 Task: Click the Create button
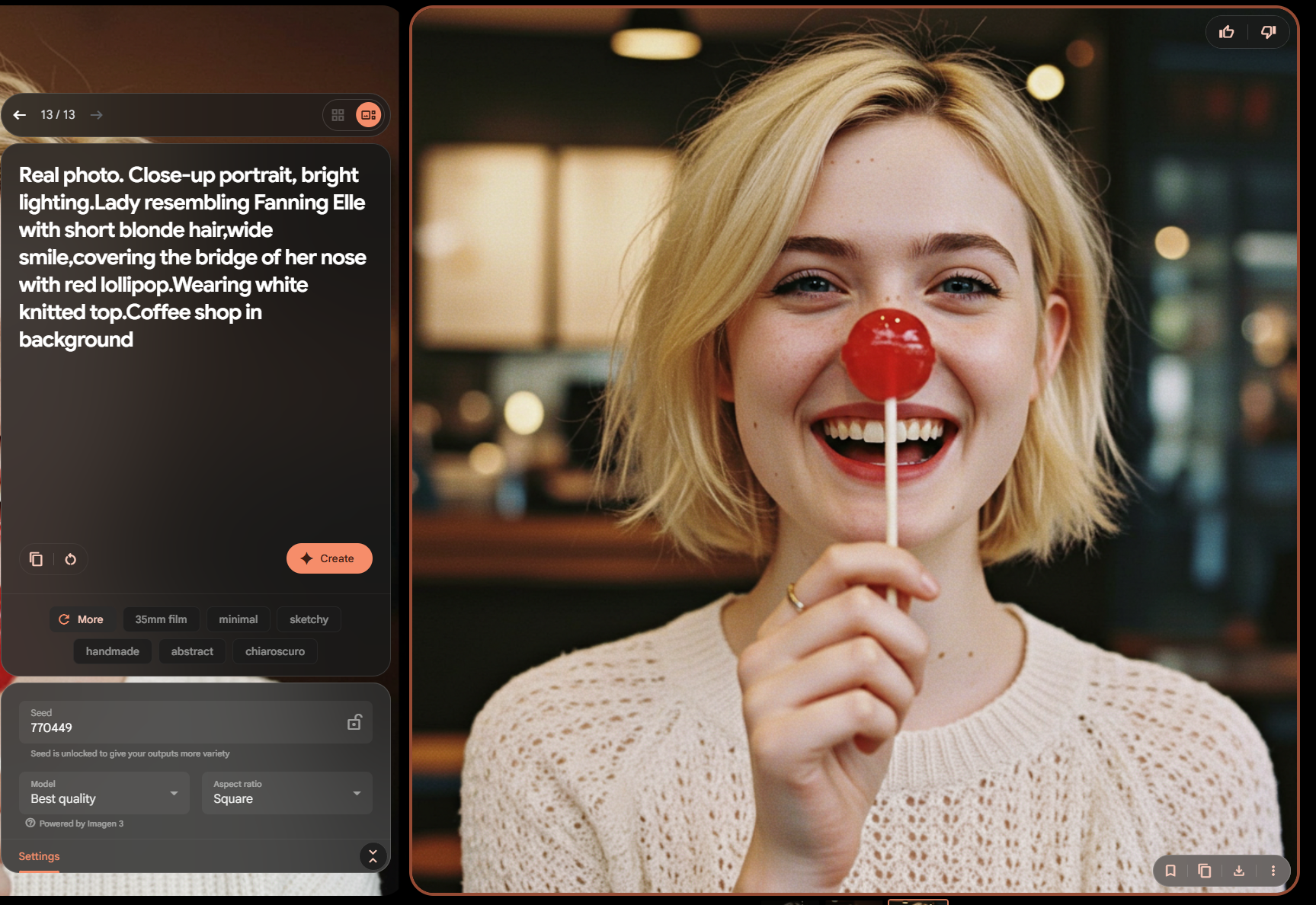[x=329, y=558]
